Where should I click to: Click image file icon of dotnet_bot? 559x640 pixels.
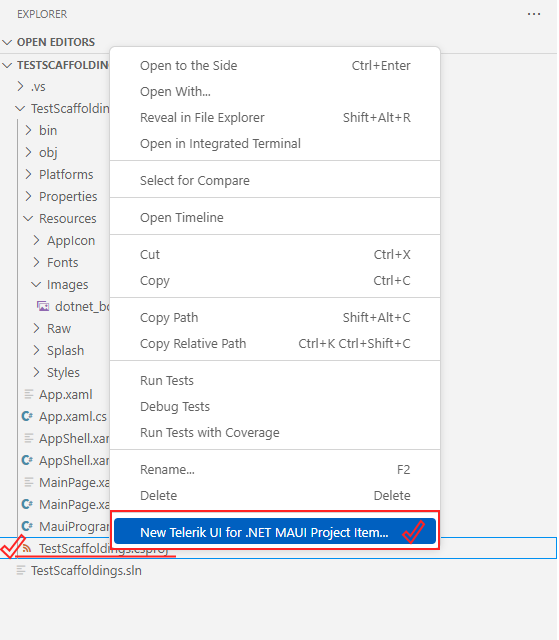click(43, 306)
